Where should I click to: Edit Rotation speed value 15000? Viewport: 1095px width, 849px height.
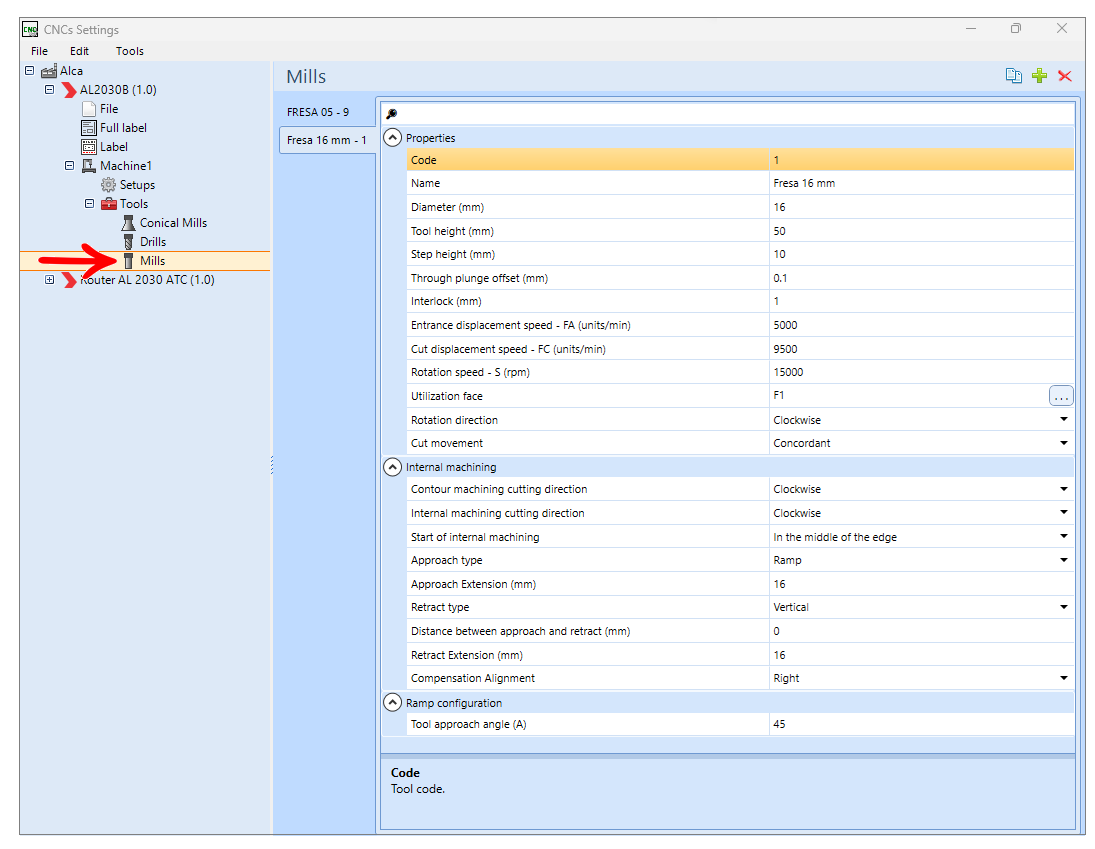tap(921, 372)
